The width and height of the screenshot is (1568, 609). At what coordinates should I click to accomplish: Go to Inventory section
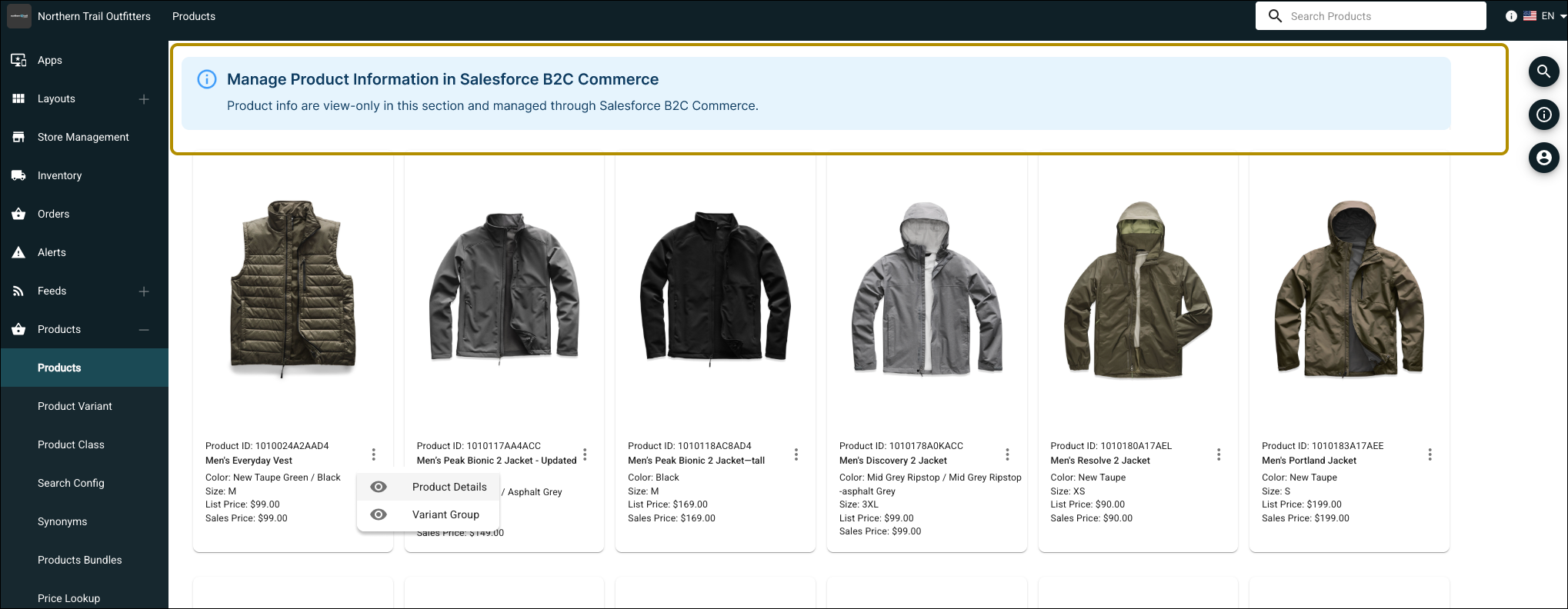pos(59,175)
